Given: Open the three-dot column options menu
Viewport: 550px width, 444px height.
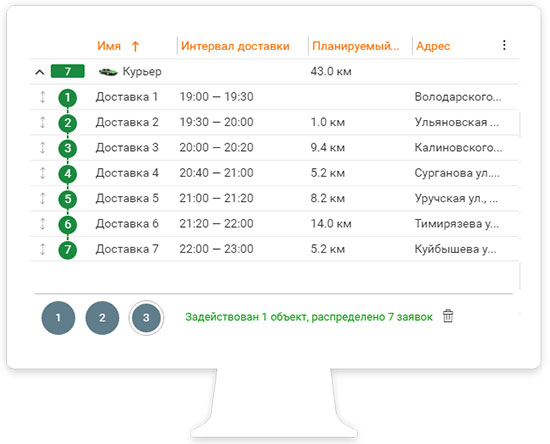Looking at the screenshot, I should [x=504, y=45].
